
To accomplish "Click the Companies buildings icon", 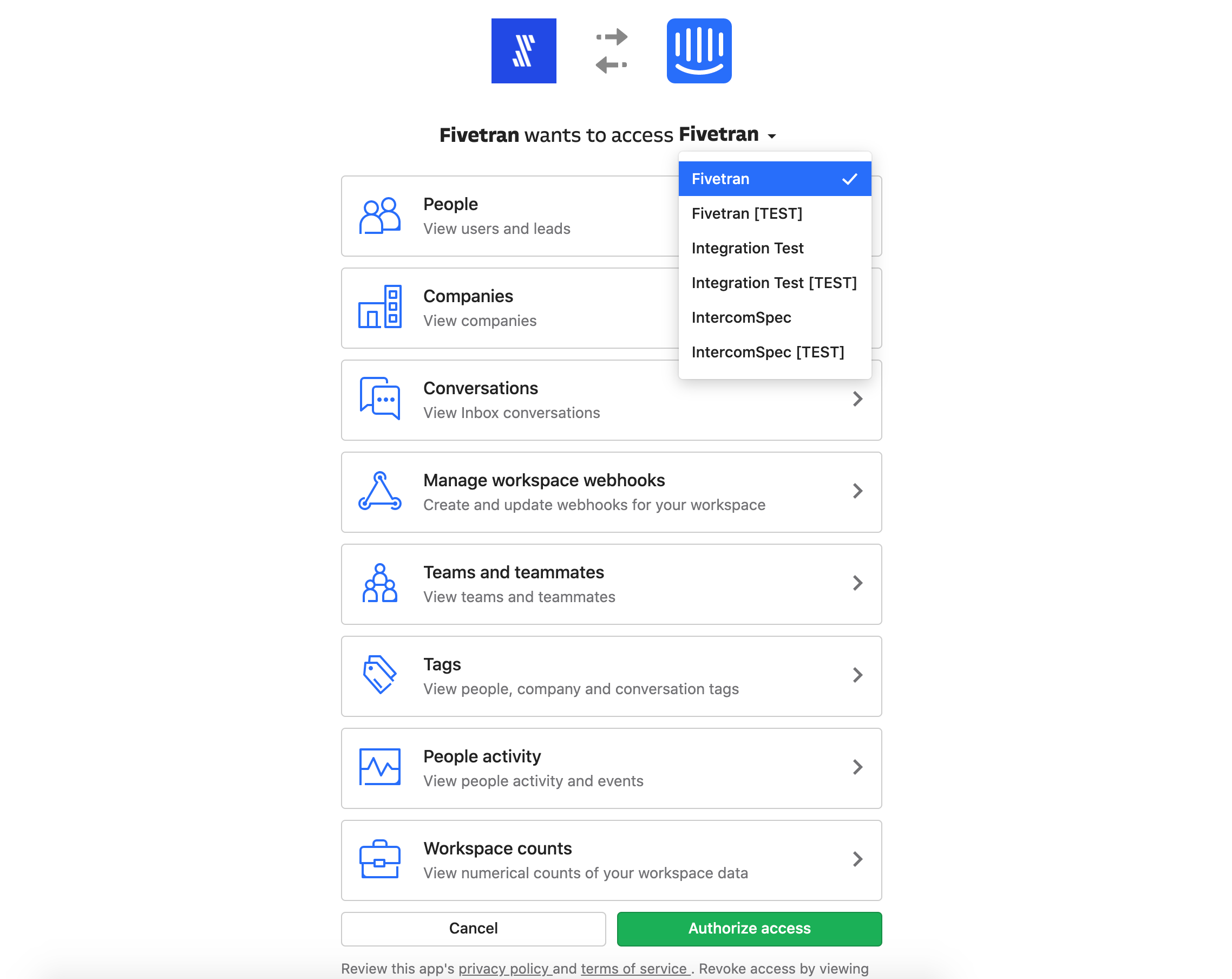I will pos(379,306).
